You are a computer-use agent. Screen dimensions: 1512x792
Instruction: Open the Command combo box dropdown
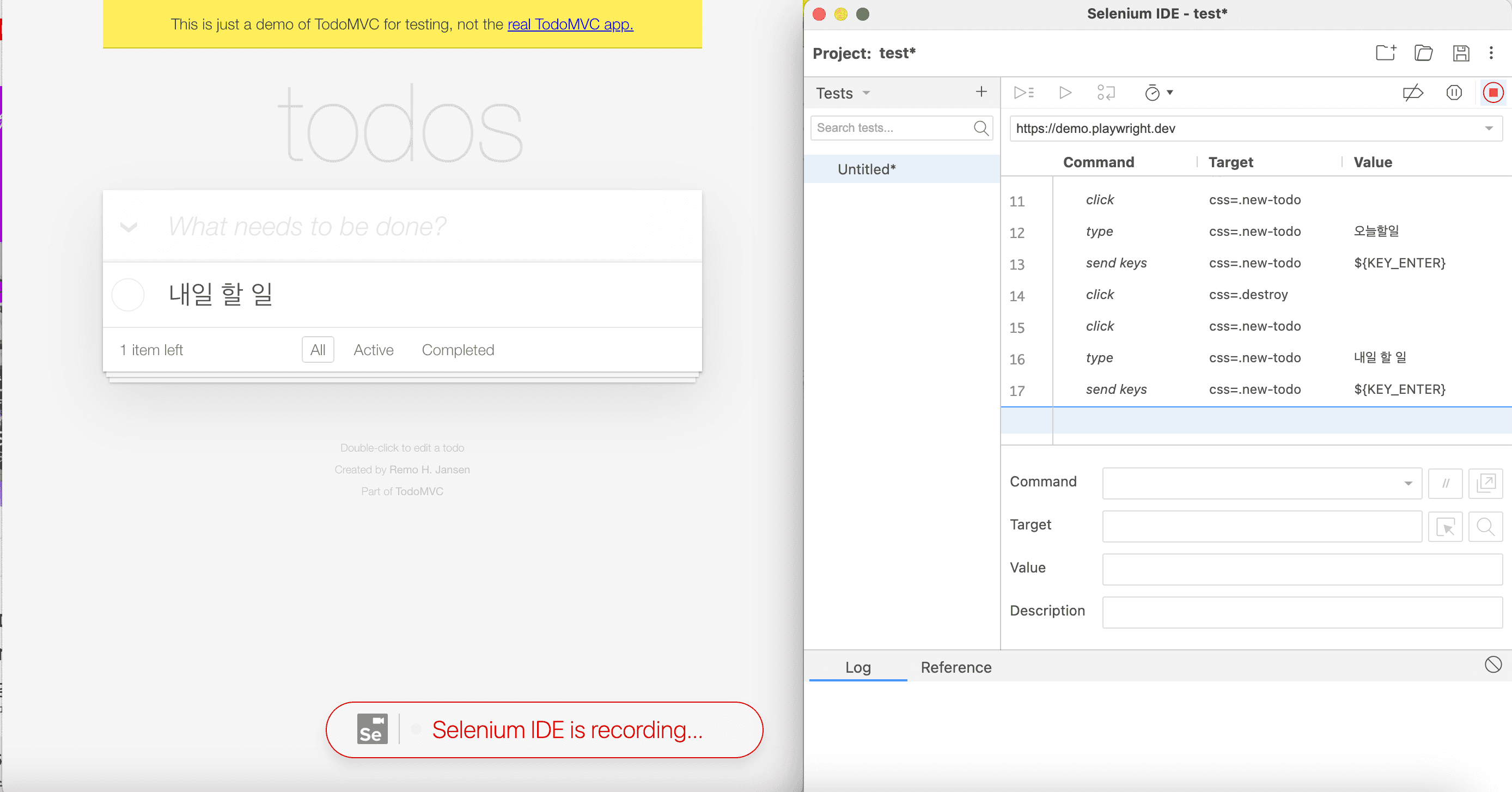[x=1407, y=483]
